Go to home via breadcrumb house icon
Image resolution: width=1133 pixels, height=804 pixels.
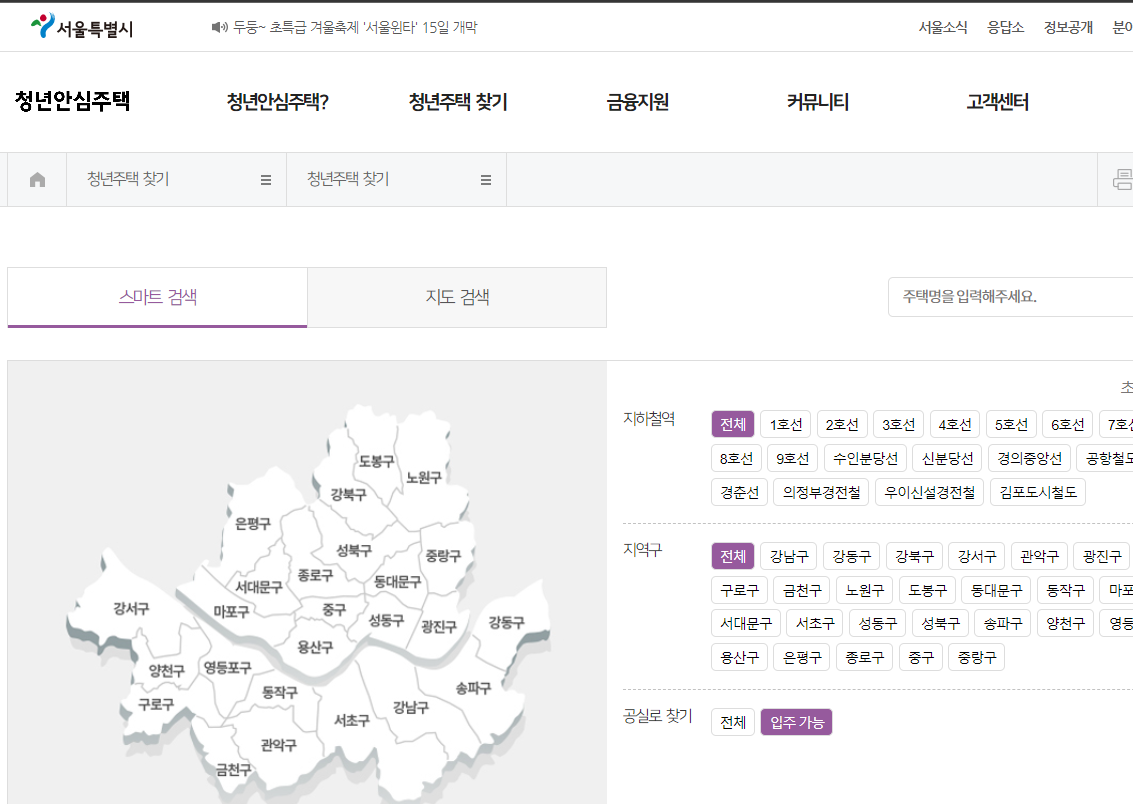tap(38, 179)
